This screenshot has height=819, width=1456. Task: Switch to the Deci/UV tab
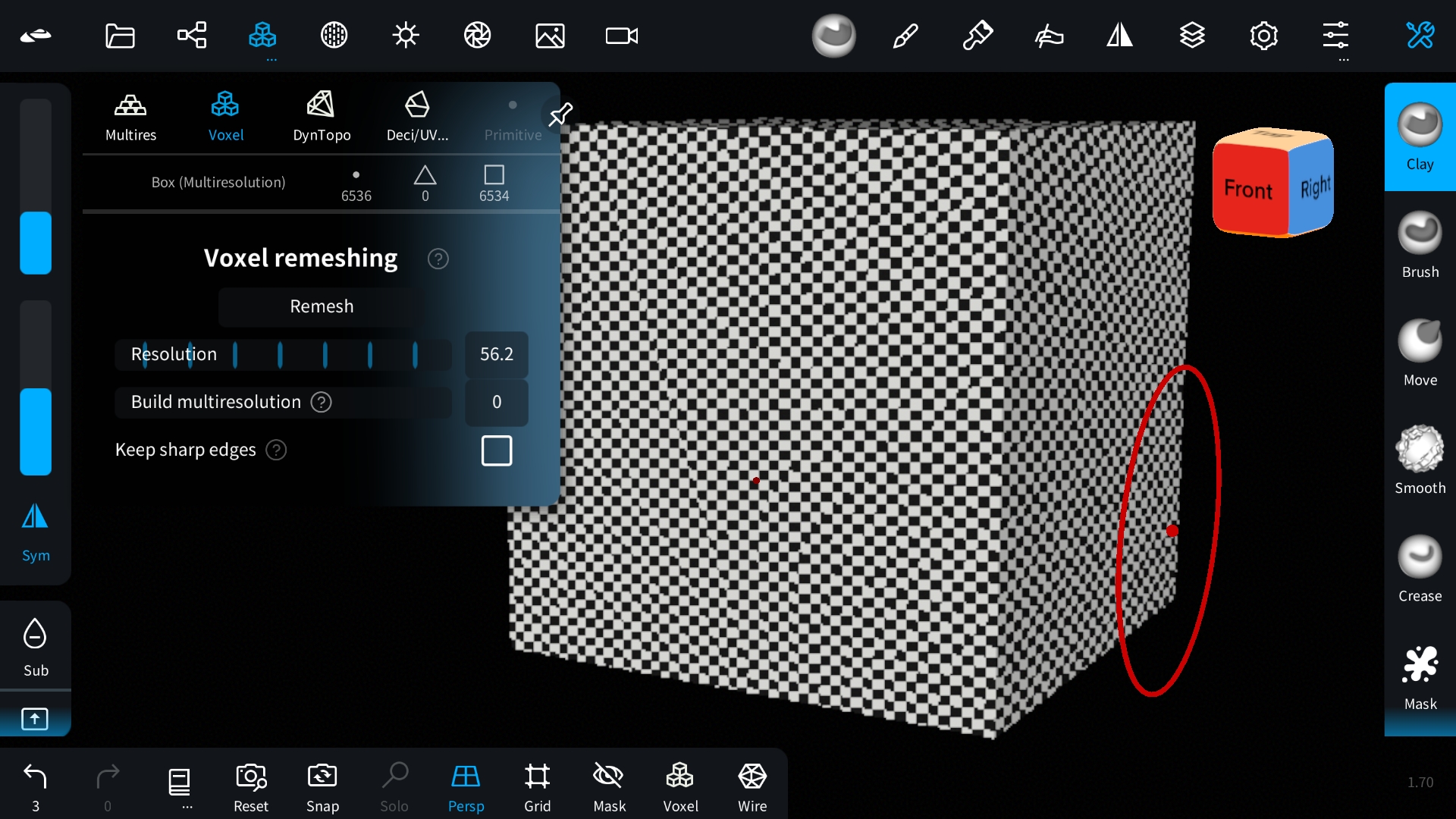pyautogui.click(x=417, y=117)
